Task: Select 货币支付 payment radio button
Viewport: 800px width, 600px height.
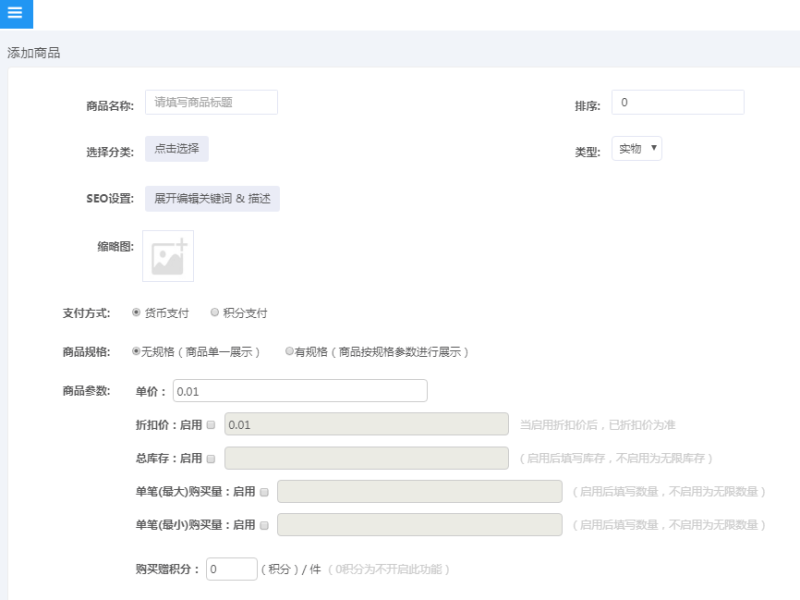Action: (x=136, y=312)
